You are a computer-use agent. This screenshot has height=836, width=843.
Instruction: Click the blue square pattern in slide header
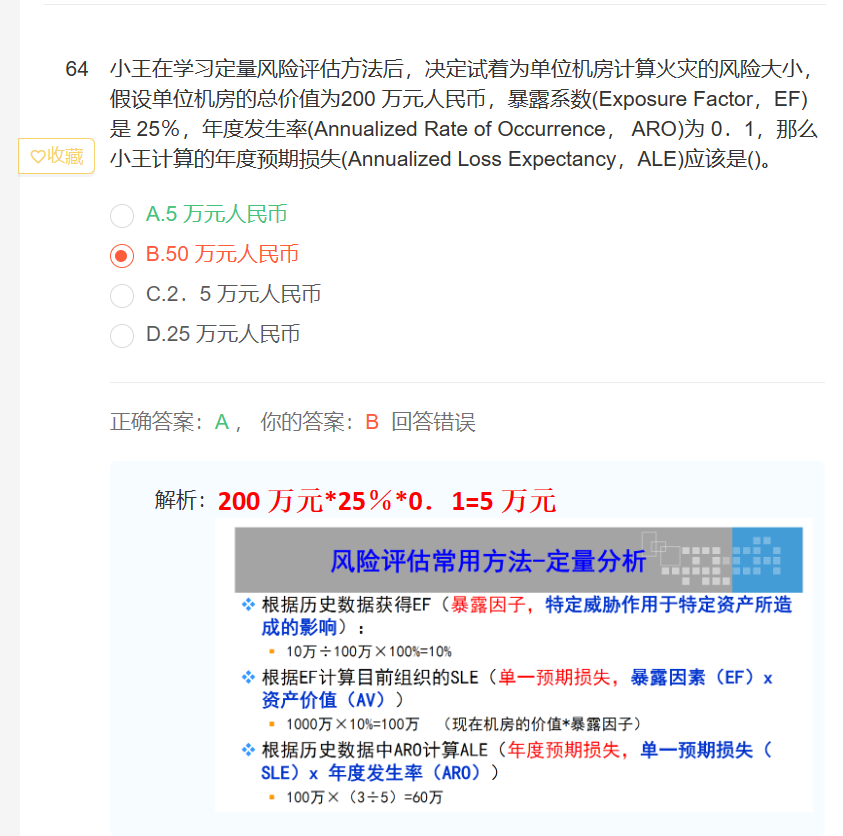click(766, 559)
